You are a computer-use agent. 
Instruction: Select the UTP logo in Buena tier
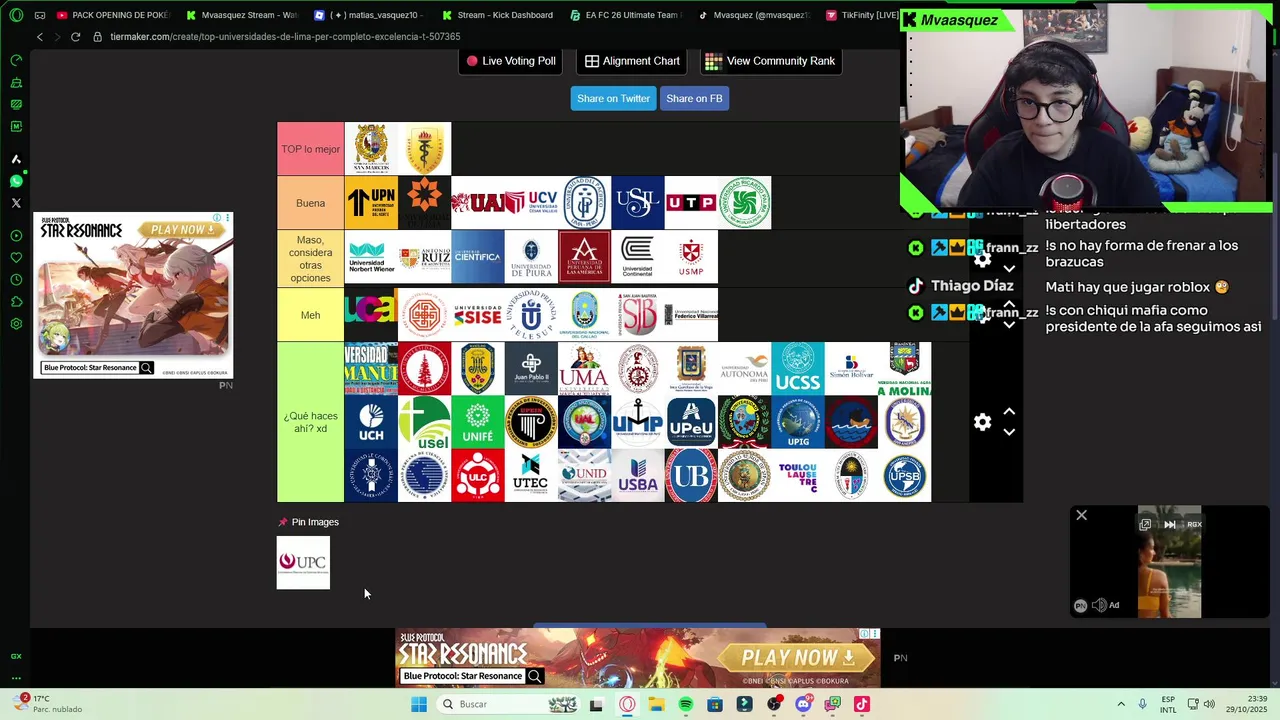click(x=691, y=203)
